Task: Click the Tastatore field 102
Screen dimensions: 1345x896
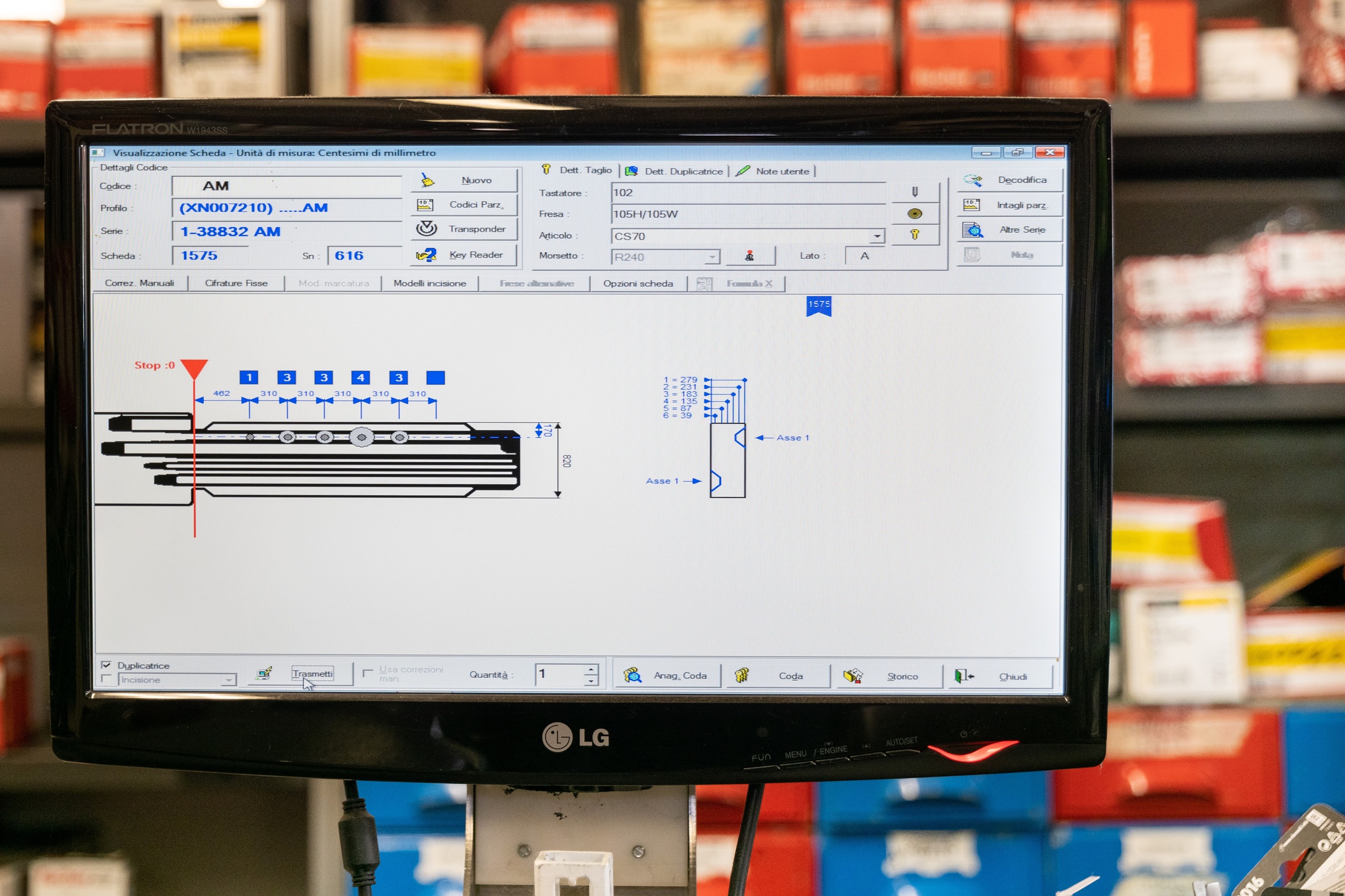Action: click(x=748, y=193)
